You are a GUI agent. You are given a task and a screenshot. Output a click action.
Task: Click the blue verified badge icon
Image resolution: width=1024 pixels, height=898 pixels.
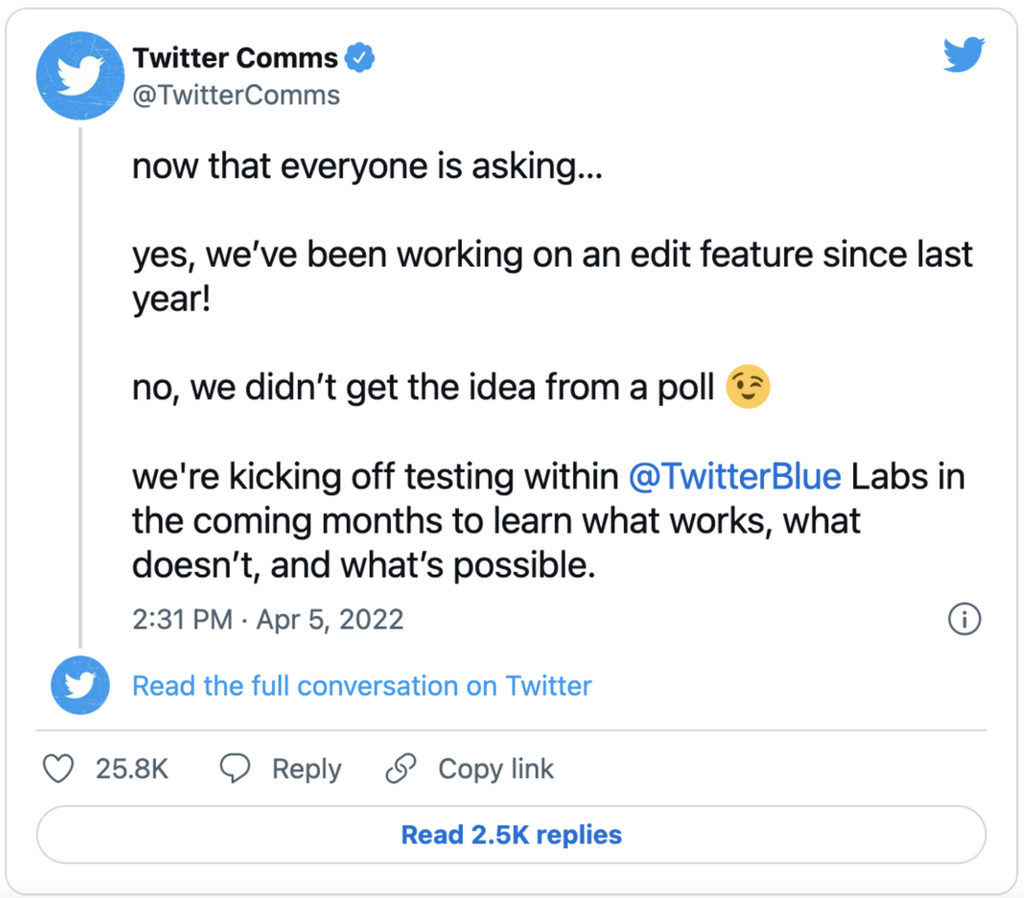point(360,58)
